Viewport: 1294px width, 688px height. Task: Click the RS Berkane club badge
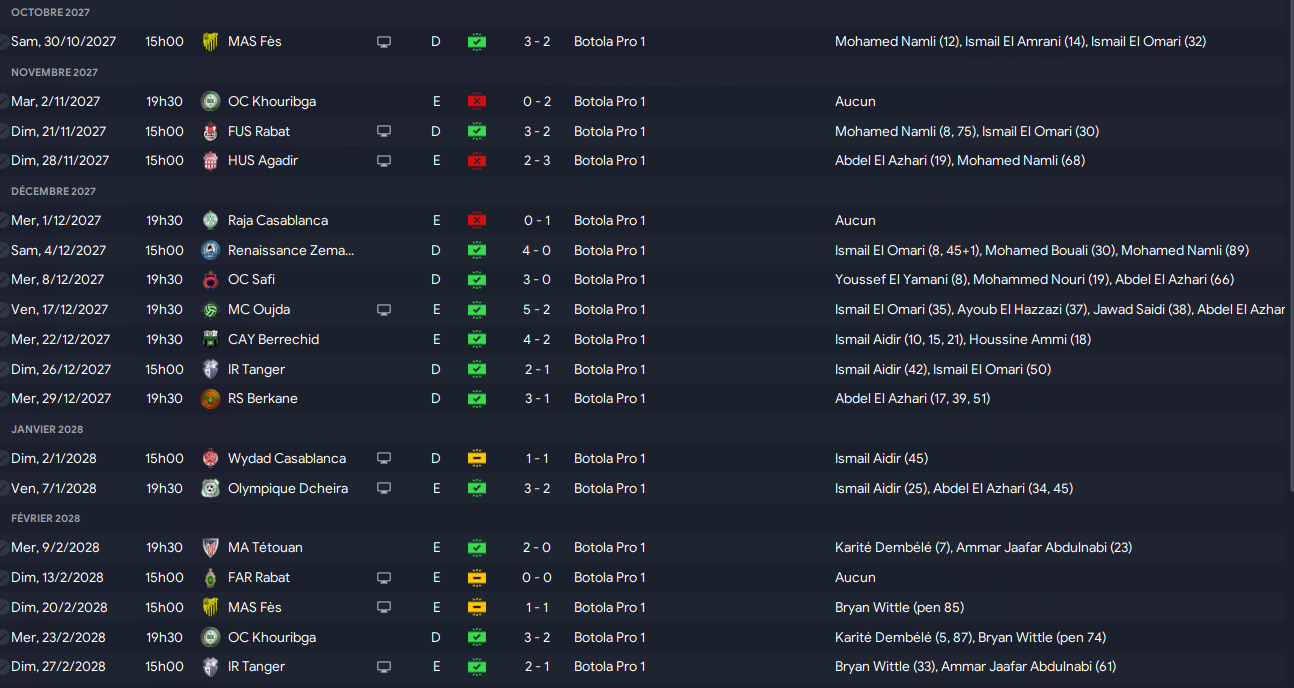pyautogui.click(x=210, y=398)
